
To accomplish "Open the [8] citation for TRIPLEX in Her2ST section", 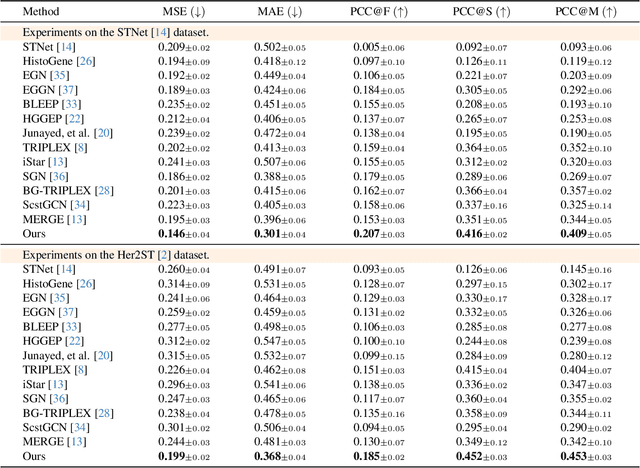I will [81, 370].
